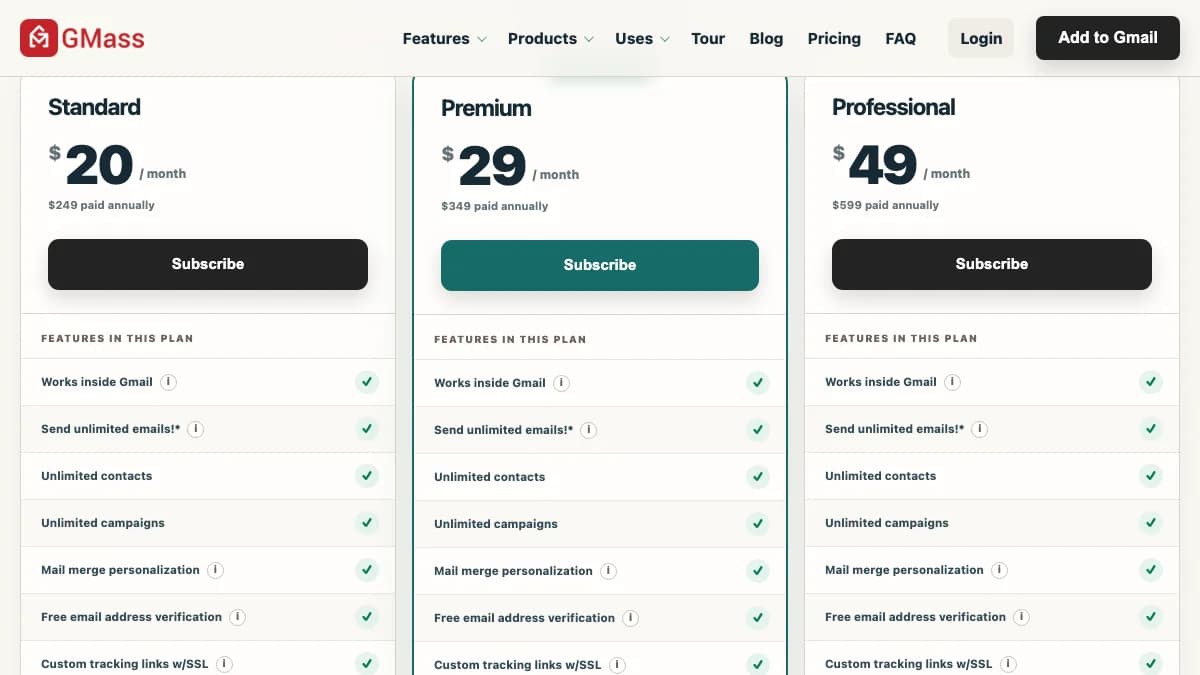Subscribe to the Standard plan
1200x675 pixels.
(208, 264)
